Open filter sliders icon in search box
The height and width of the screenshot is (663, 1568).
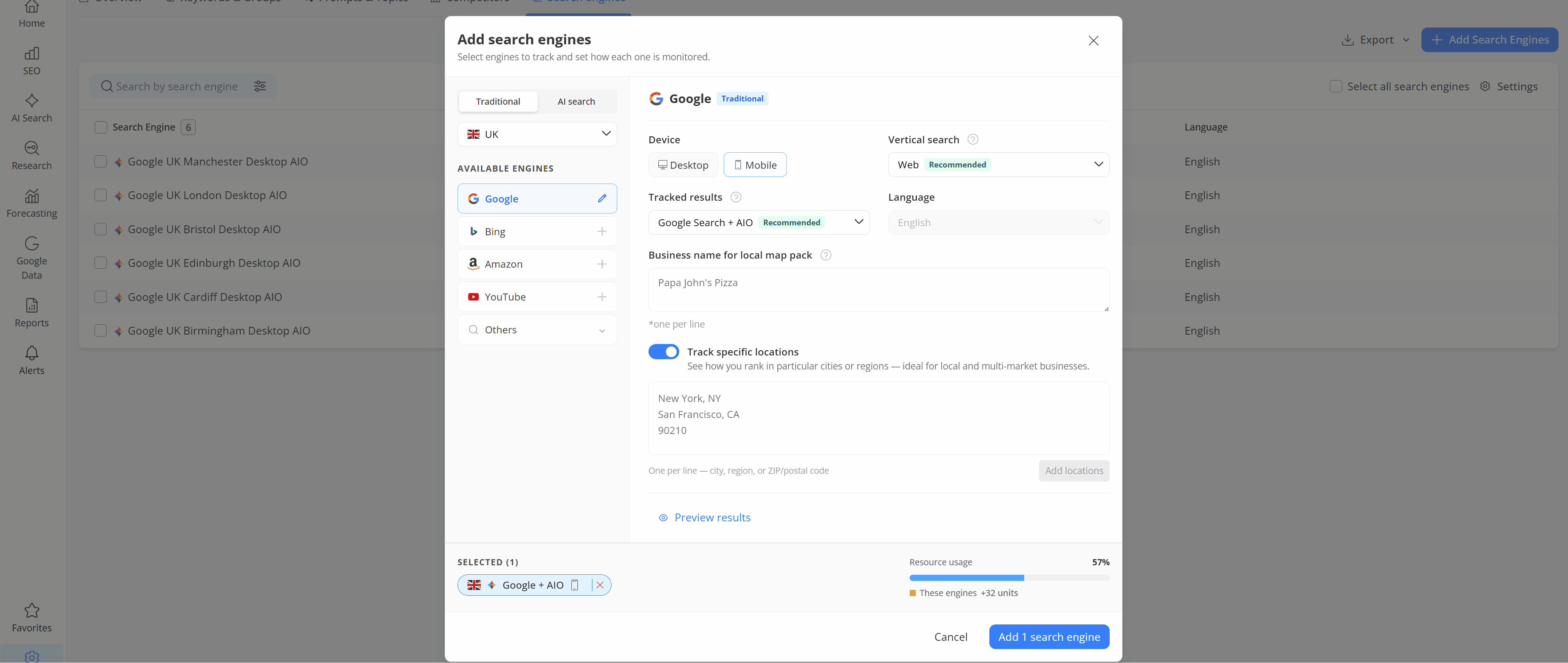(260, 86)
